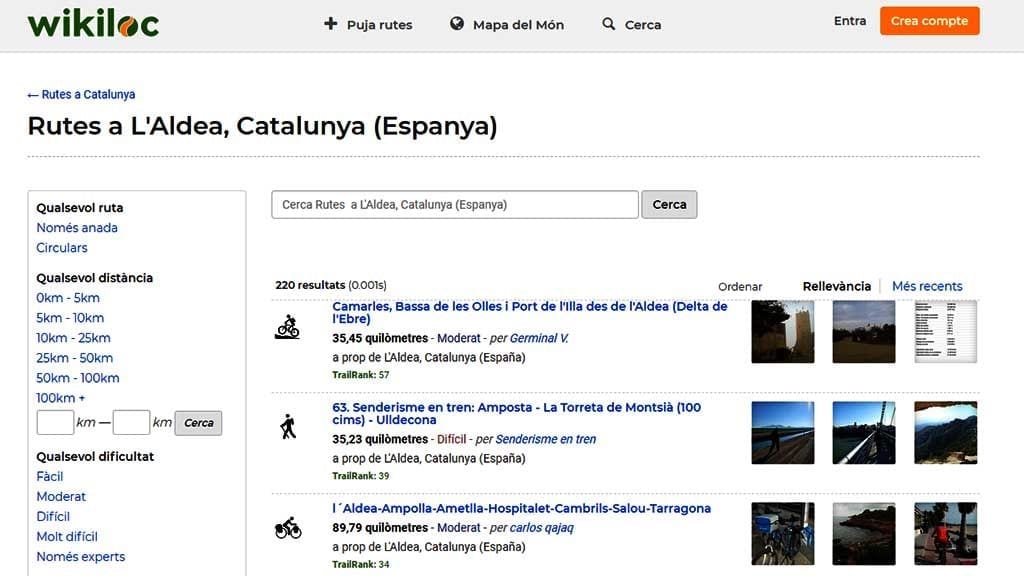The image size is (1024, 576).
Task: Click the TrailRank: 57 label
Action: 360,375
